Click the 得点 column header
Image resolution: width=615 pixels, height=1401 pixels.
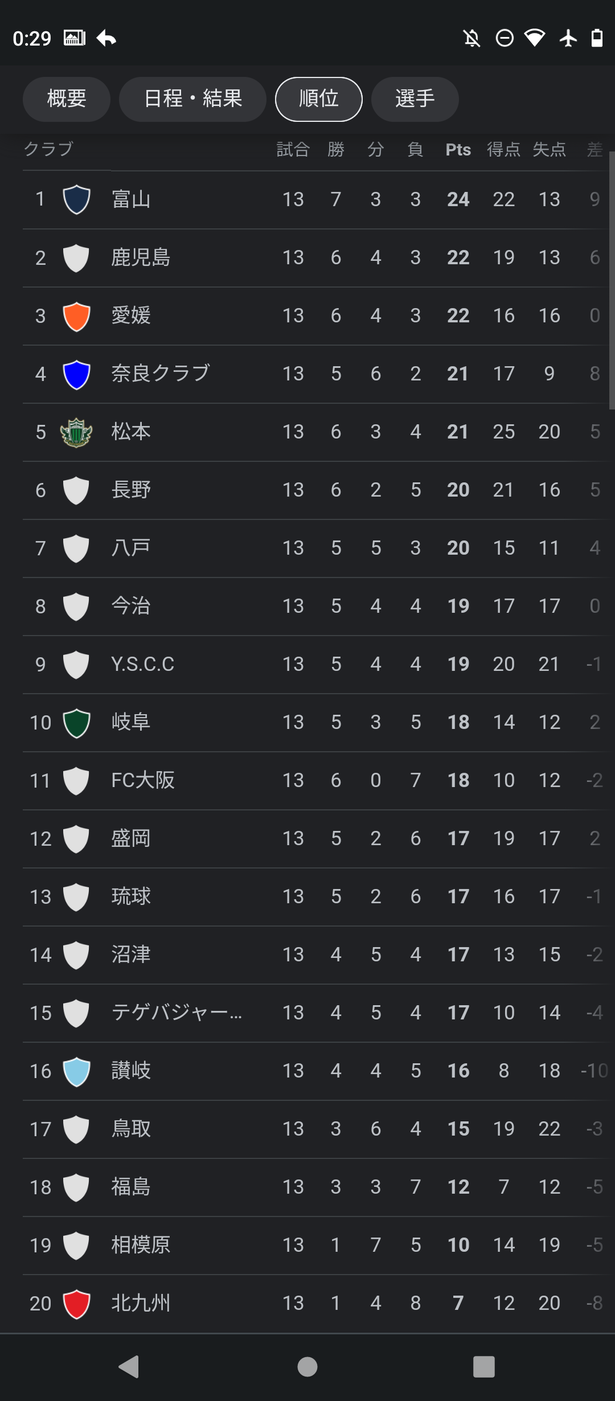click(x=504, y=150)
